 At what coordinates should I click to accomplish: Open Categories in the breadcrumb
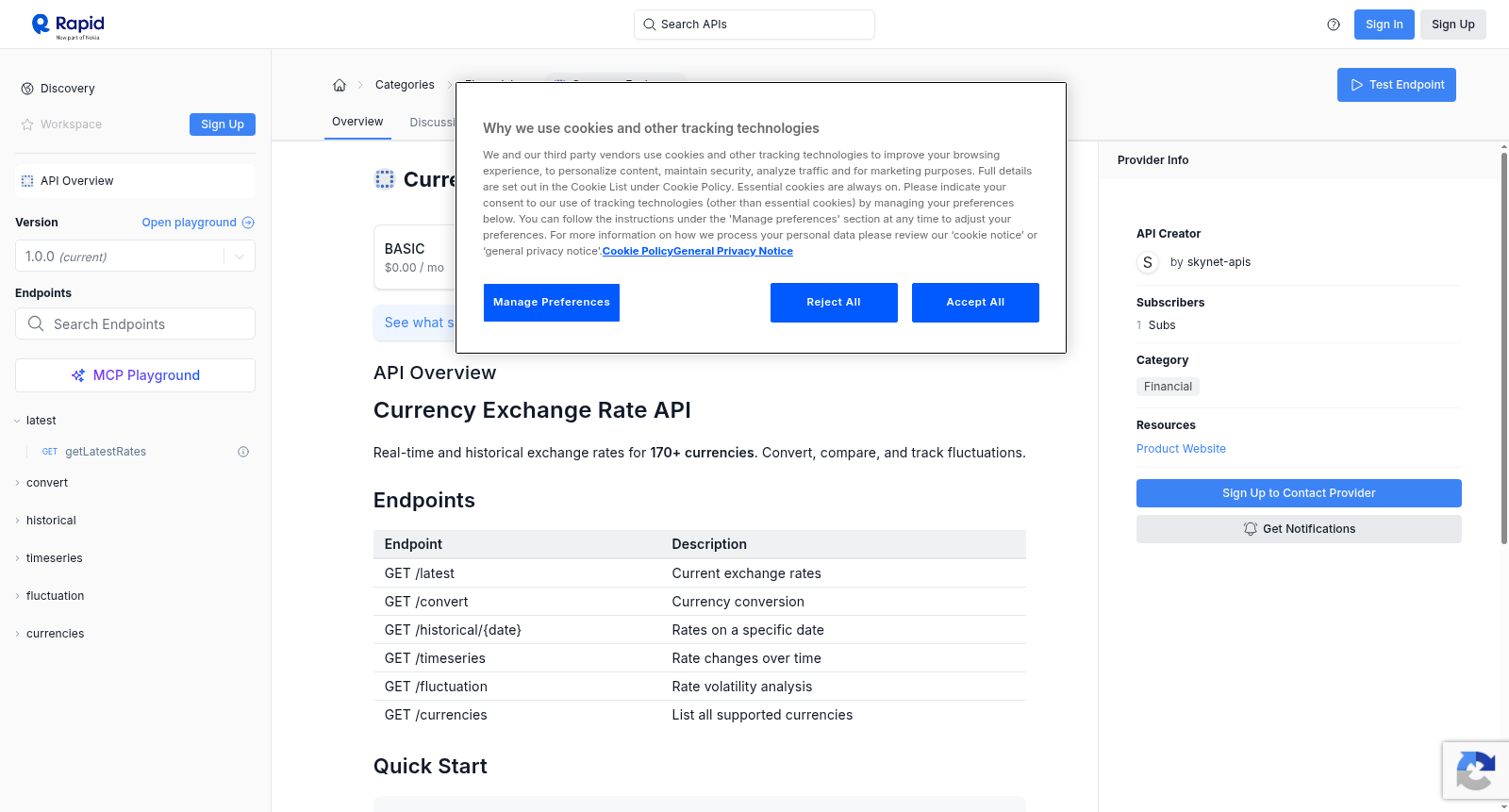pyautogui.click(x=405, y=85)
